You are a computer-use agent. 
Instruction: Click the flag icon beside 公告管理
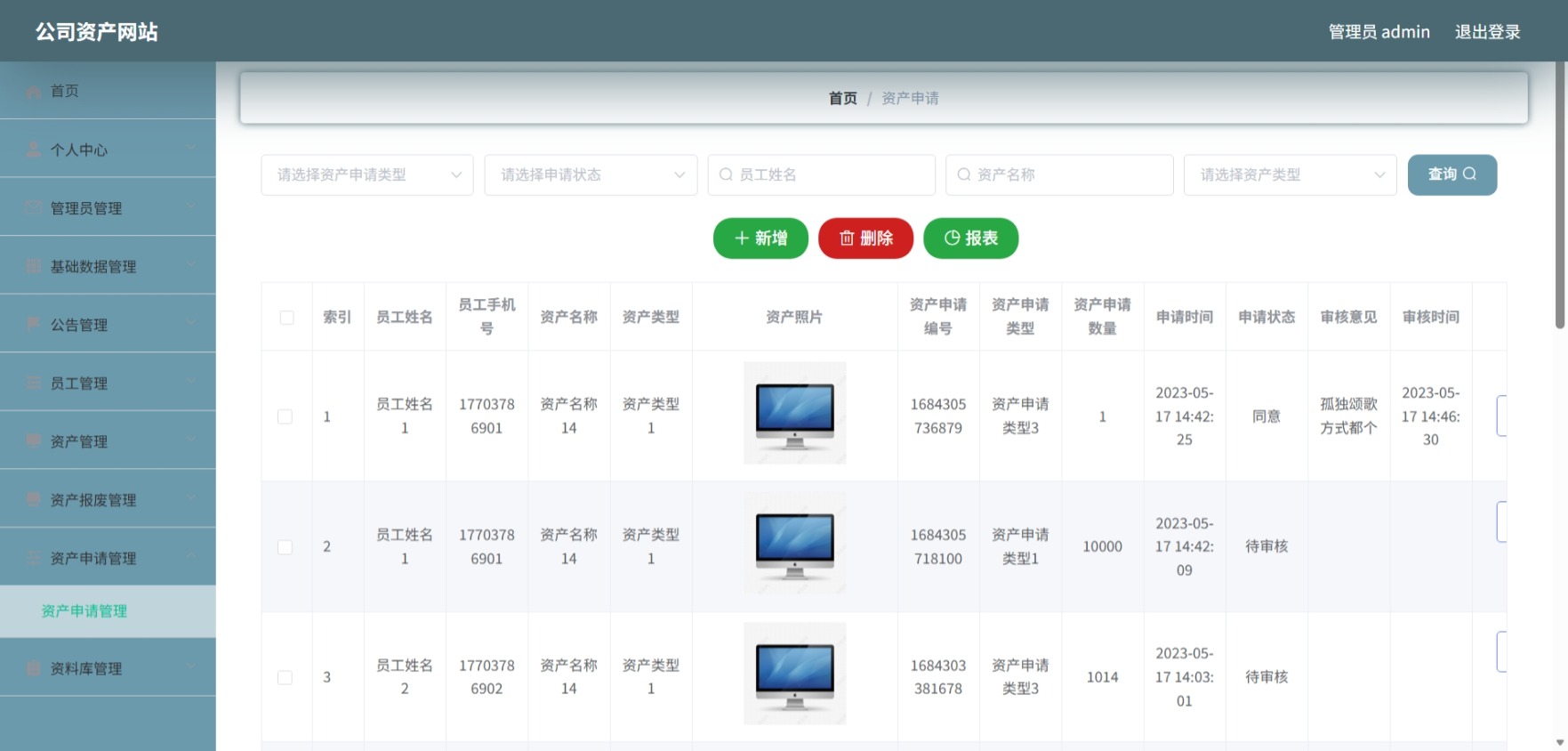click(33, 325)
